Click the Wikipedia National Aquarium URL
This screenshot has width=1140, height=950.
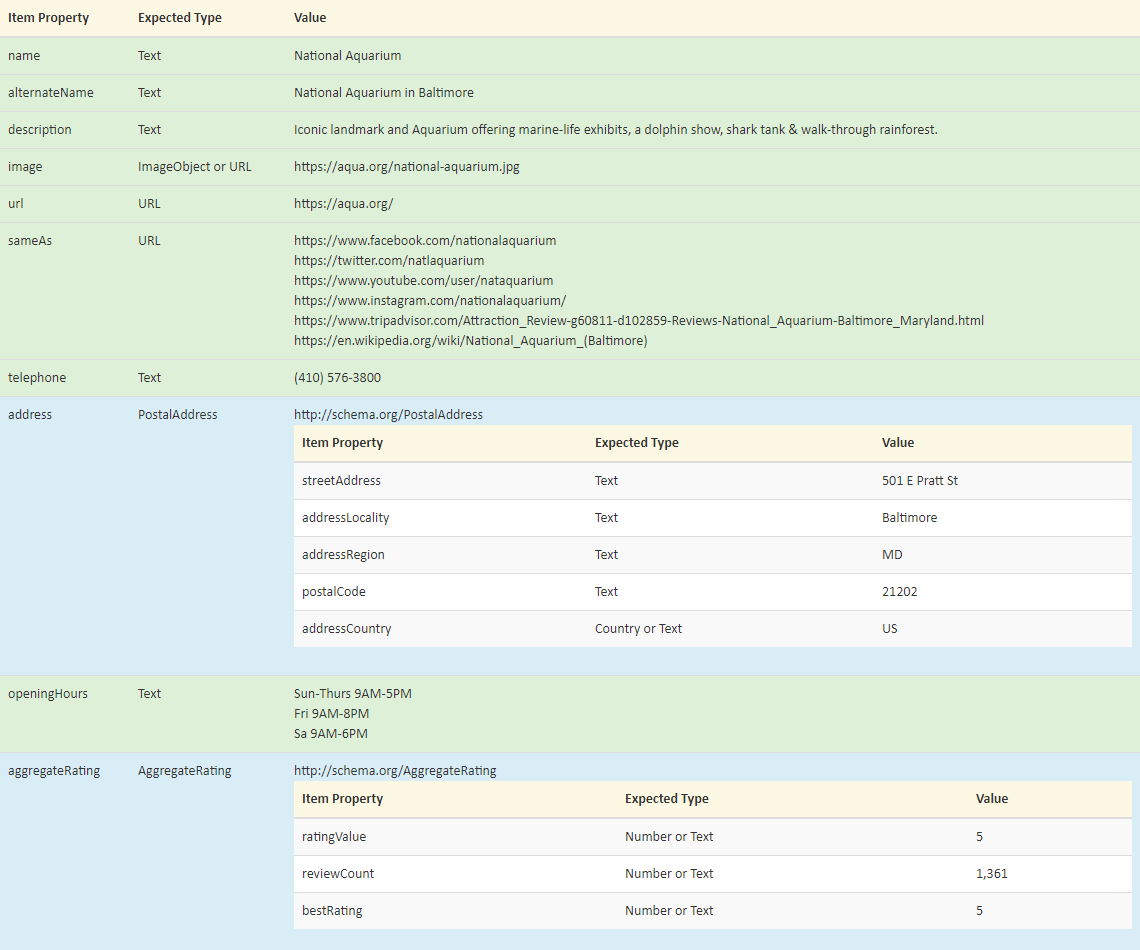[470, 341]
